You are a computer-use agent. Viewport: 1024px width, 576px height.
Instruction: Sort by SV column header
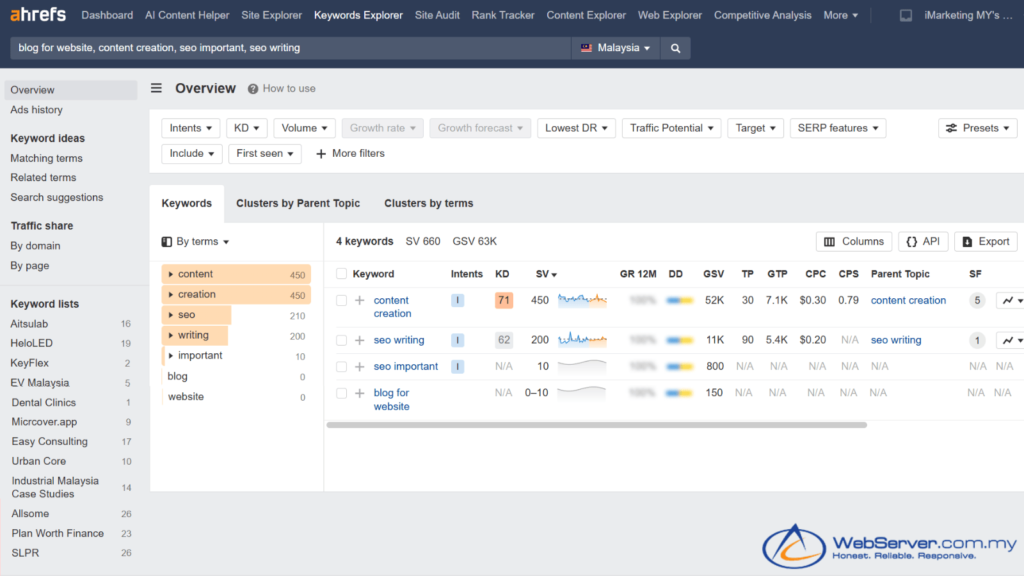[x=546, y=274]
